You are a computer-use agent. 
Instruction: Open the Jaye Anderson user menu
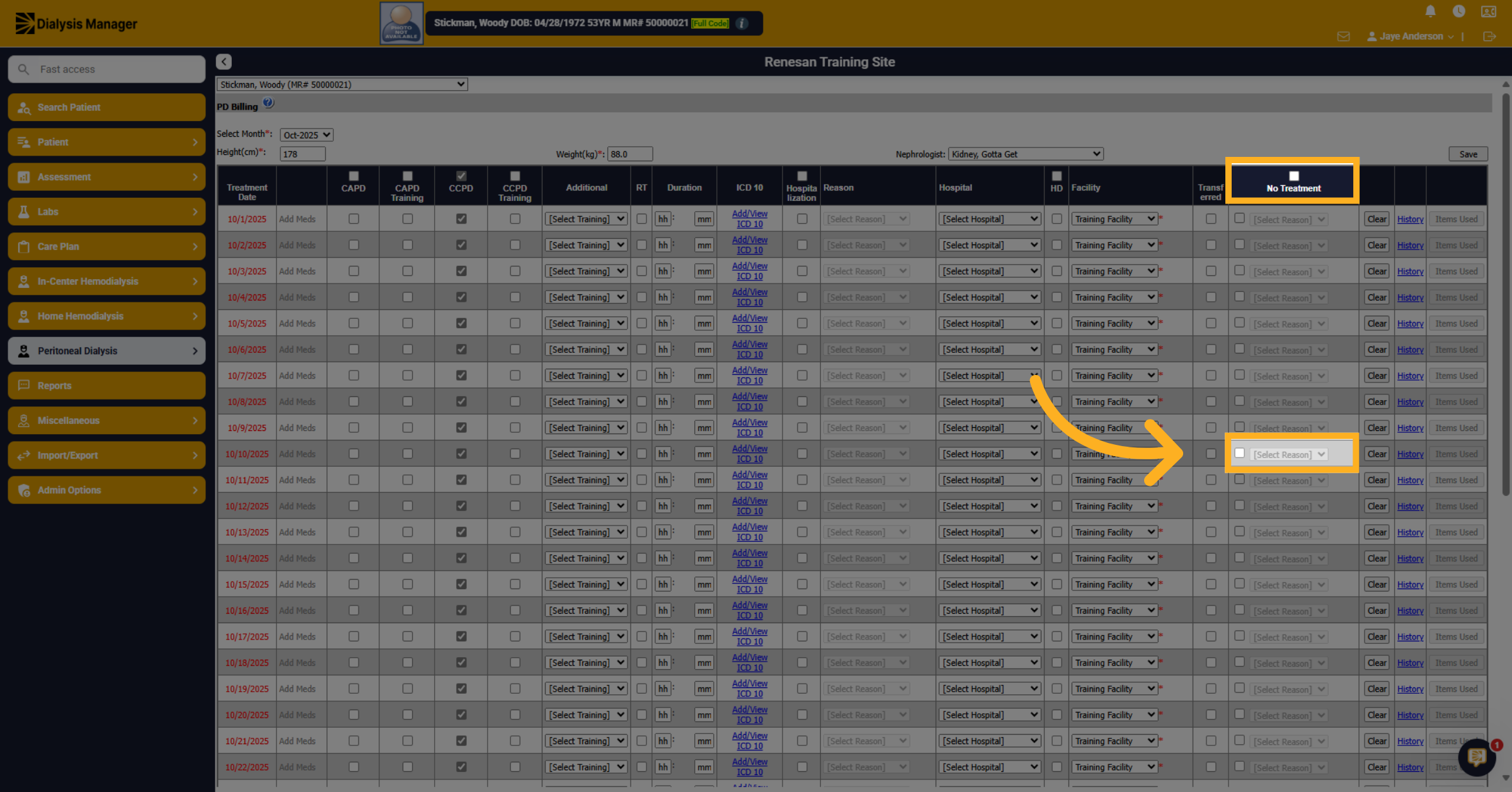pos(1411,37)
